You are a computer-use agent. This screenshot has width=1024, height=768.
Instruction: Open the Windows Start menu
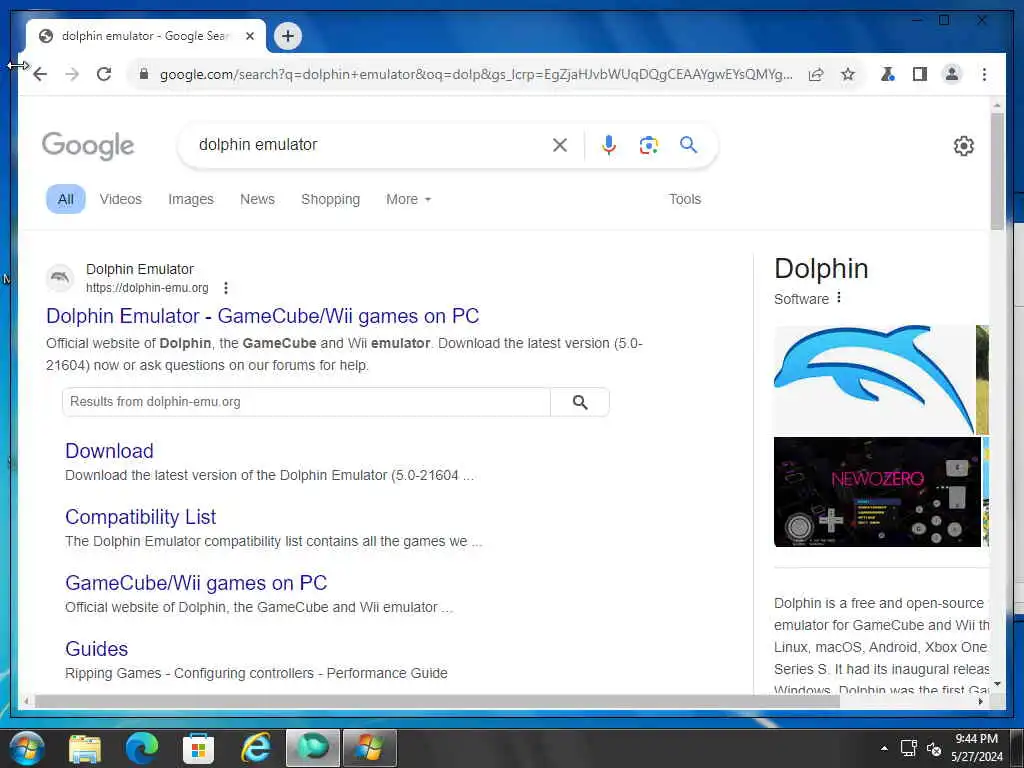point(27,748)
